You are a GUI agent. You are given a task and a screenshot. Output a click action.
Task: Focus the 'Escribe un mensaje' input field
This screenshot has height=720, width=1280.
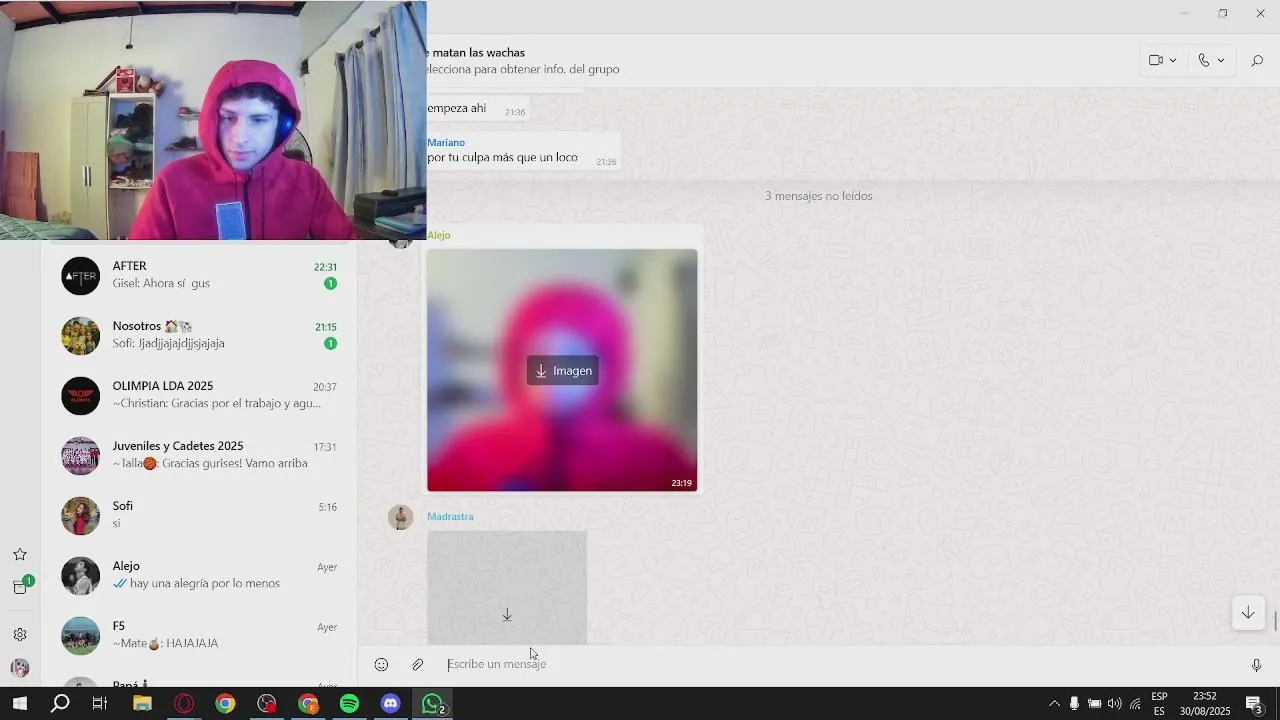point(840,664)
